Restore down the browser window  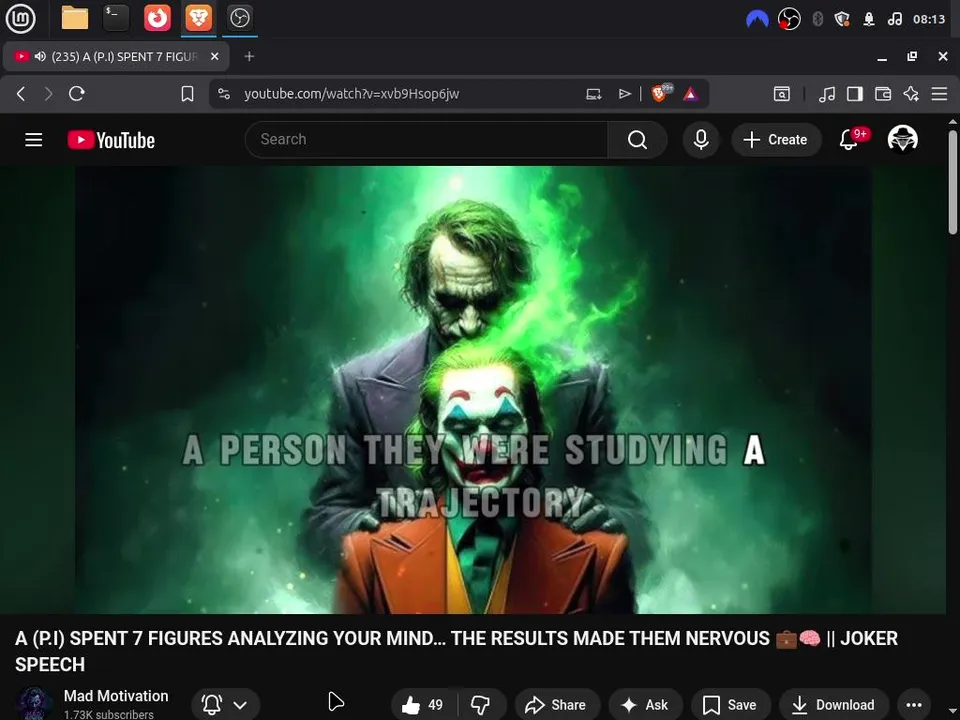click(912, 56)
